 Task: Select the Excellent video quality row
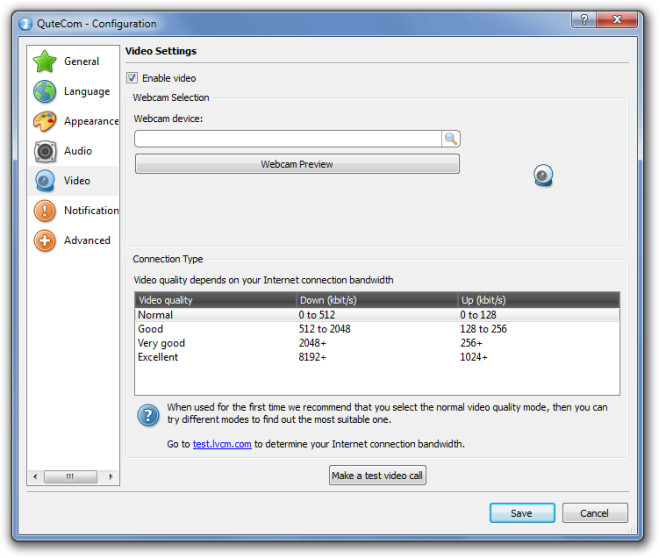(377, 357)
